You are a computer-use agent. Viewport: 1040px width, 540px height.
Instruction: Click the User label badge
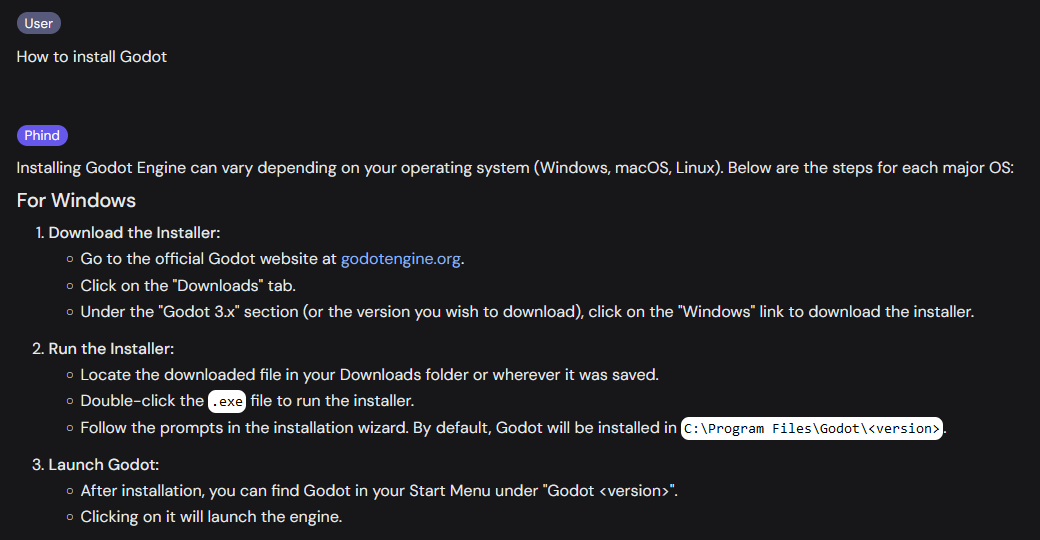point(39,23)
